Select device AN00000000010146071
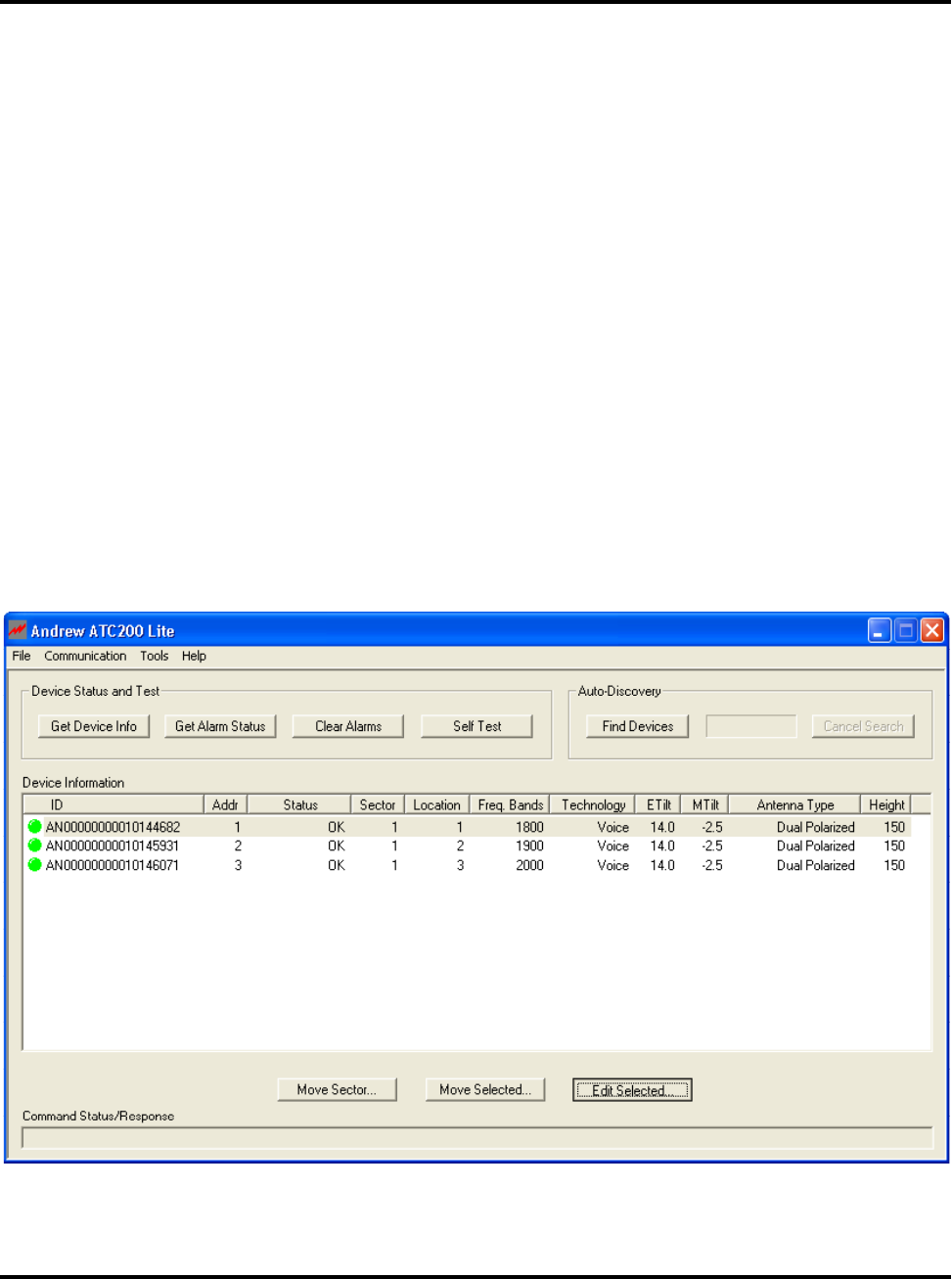Image resolution: width=952 pixels, height=1279 pixels. coord(113,865)
